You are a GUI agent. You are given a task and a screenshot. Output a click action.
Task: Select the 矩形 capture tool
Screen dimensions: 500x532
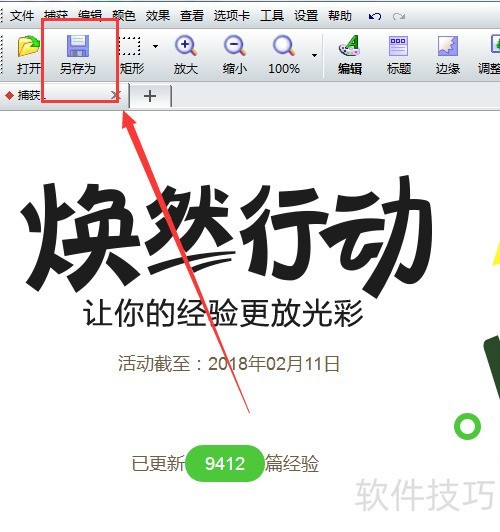click(x=132, y=54)
